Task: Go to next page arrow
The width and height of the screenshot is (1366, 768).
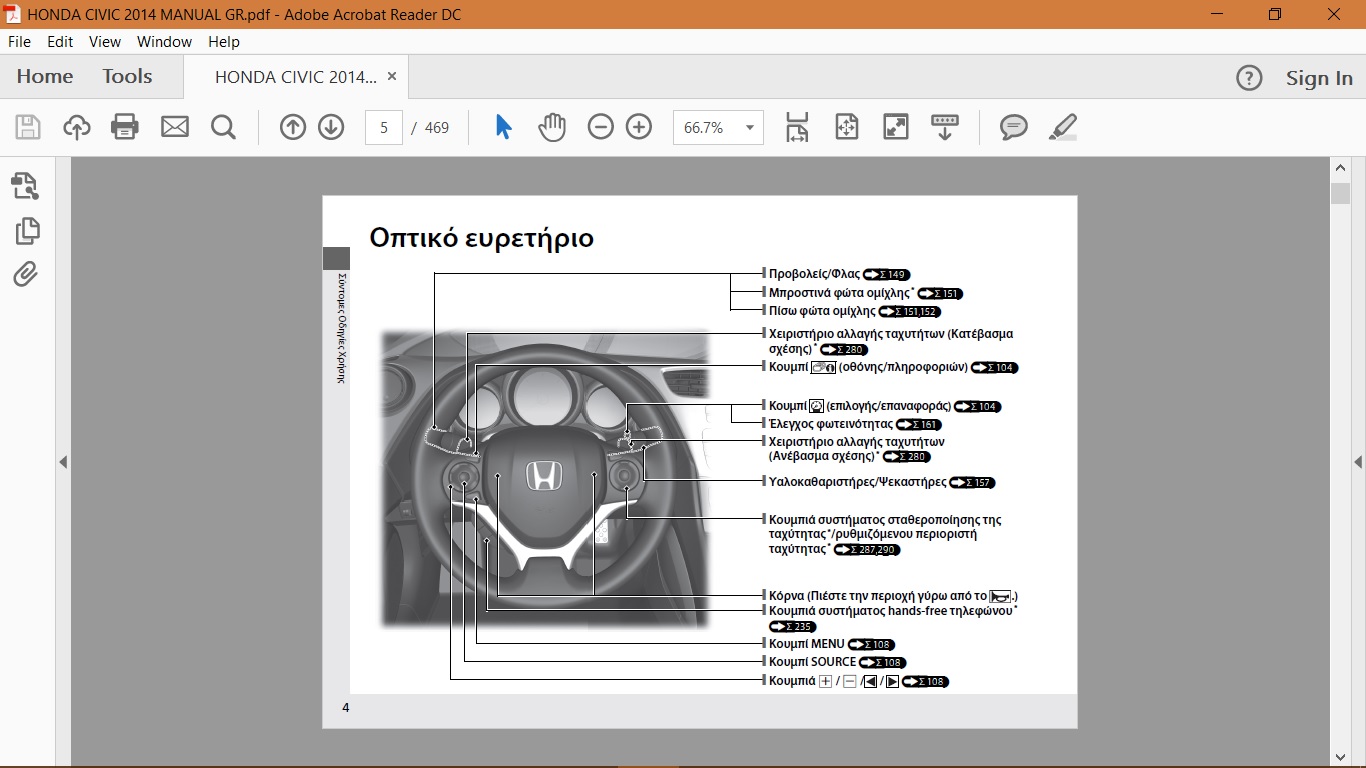Action: (x=331, y=127)
